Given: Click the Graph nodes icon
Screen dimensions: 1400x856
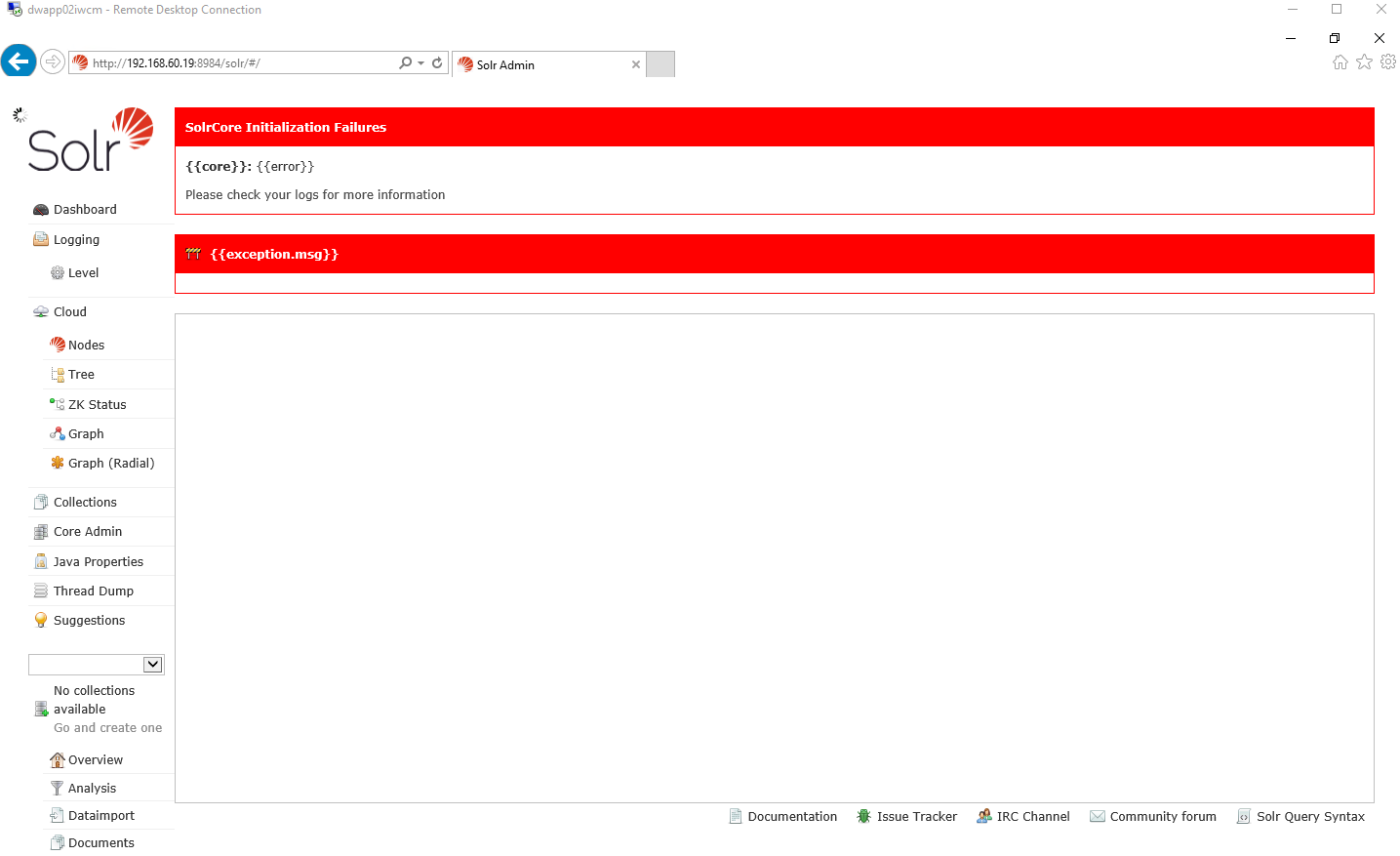Looking at the screenshot, I should pyautogui.click(x=58, y=433).
